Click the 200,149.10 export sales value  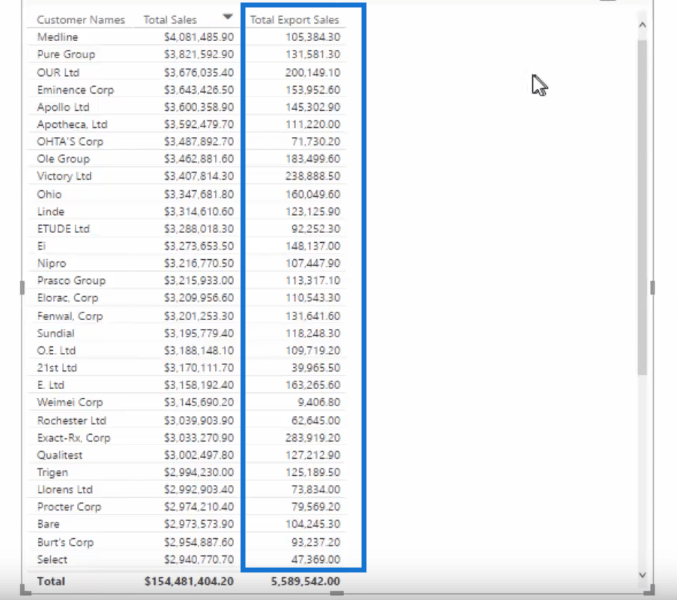coord(313,73)
